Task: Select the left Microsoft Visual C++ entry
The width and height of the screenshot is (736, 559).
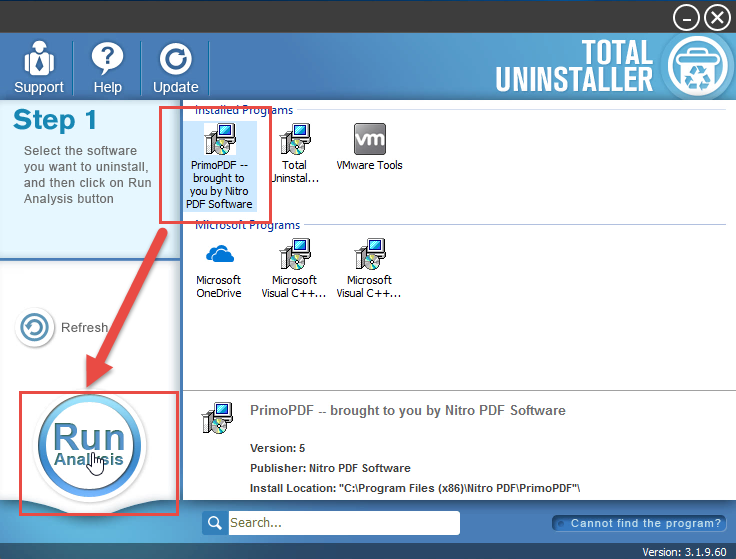Action: click(294, 268)
